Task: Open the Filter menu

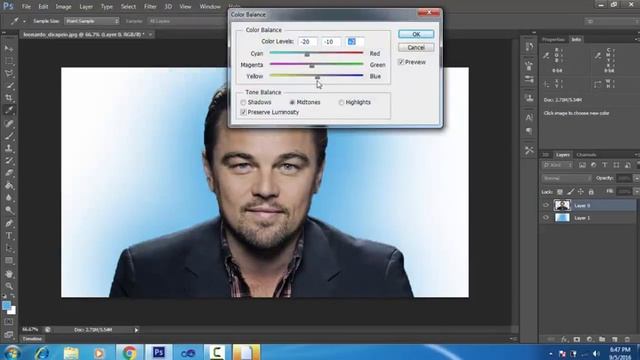Action: tap(150, 7)
